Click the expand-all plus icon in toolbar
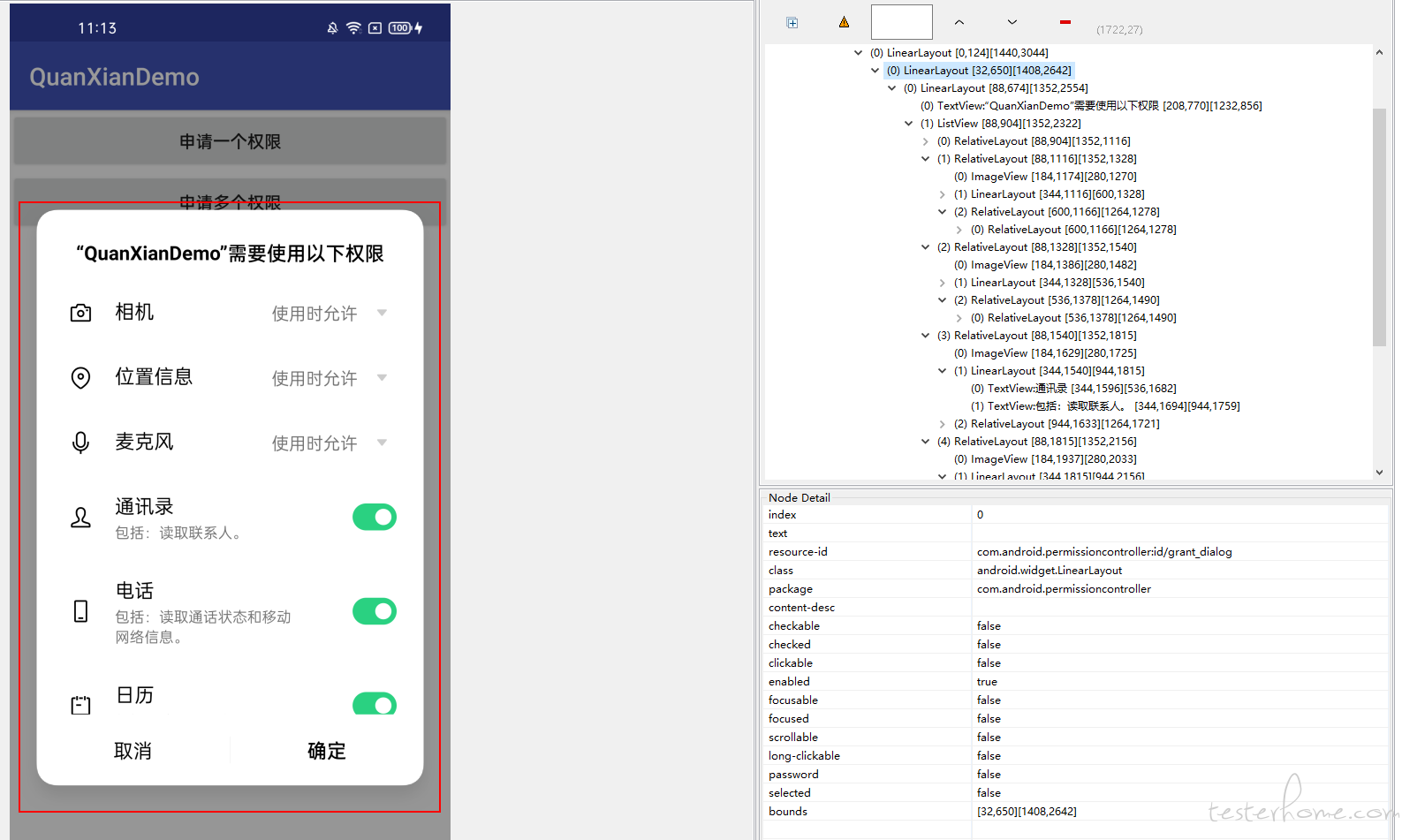Image resolution: width=1402 pixels, height=840 pixels. click(x=792, y=23)
